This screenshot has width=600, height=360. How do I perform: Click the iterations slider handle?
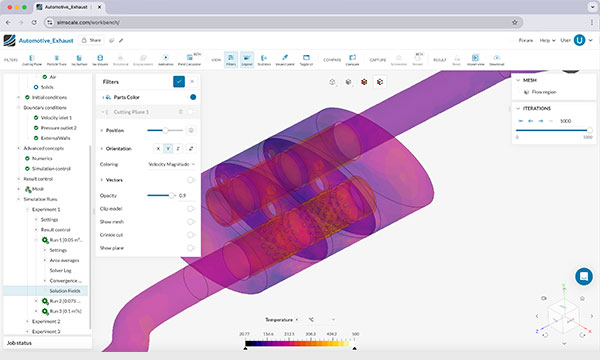(x=590, y=130)
